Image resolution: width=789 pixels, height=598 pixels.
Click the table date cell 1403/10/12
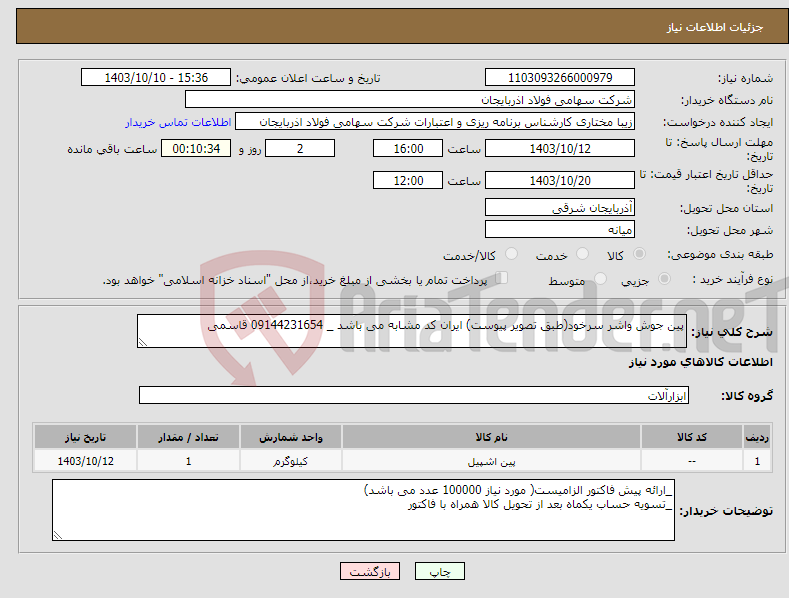pos(86,461)
